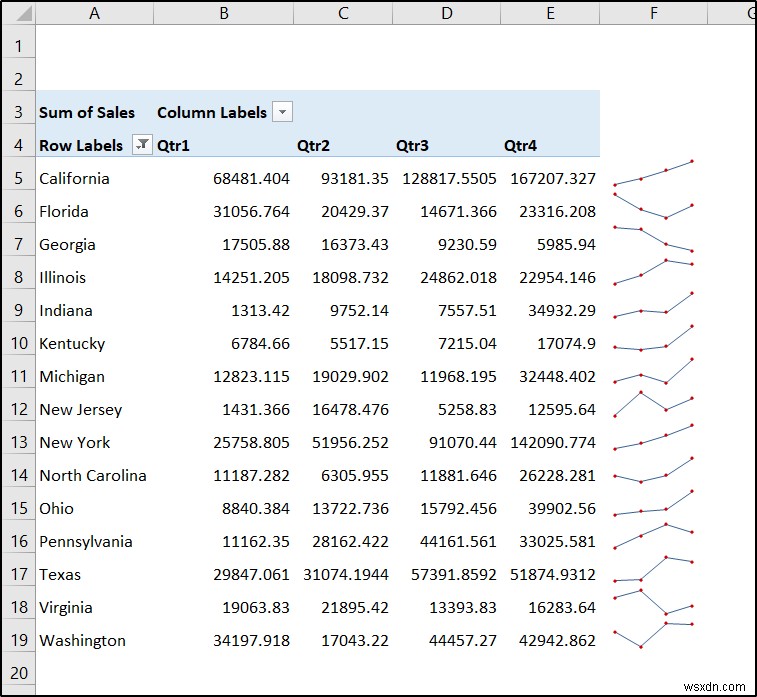Screen dimensions: 757x697
Task: Click New York Qtr4 value 142090.774
Action: (x=550, y=443)
